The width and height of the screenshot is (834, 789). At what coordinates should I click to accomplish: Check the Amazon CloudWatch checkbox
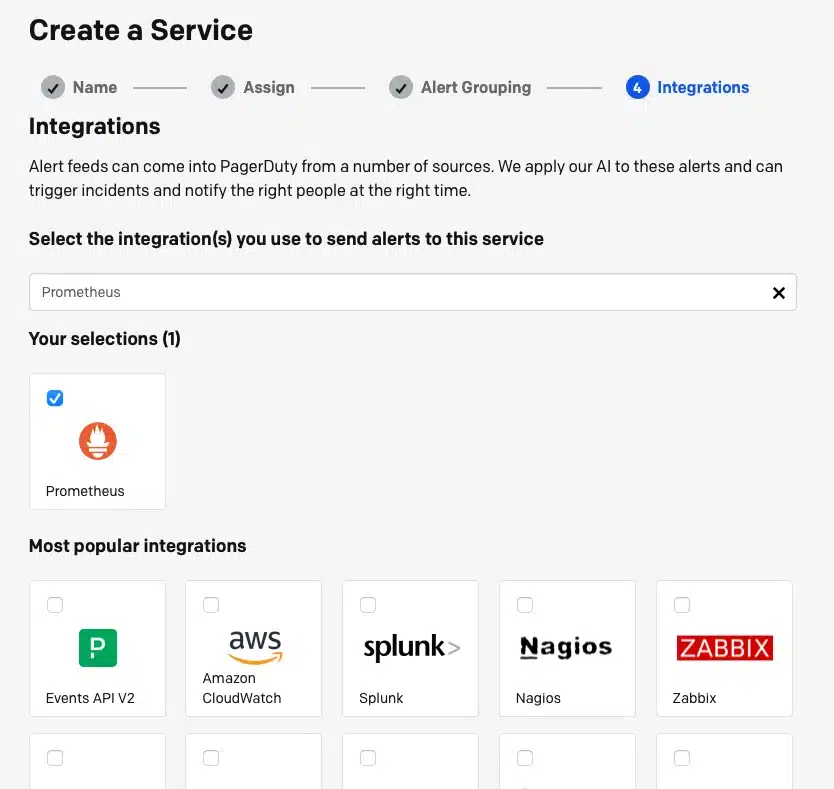click(211, 605)
